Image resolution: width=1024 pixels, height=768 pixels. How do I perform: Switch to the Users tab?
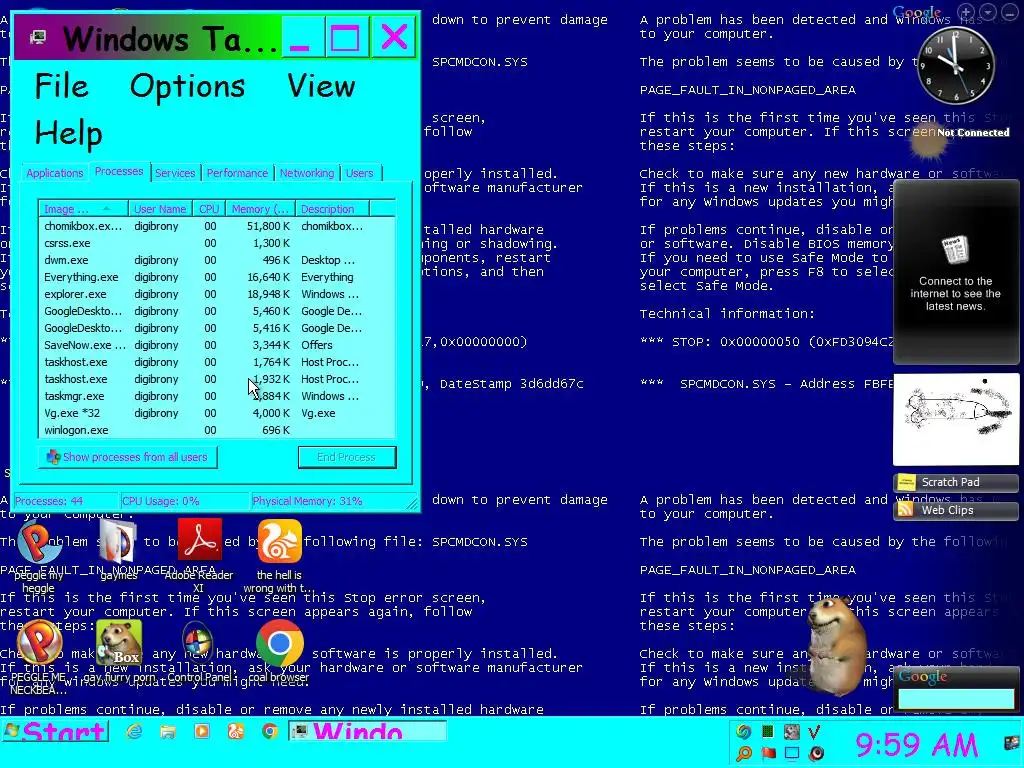click(x=359, y=173)
